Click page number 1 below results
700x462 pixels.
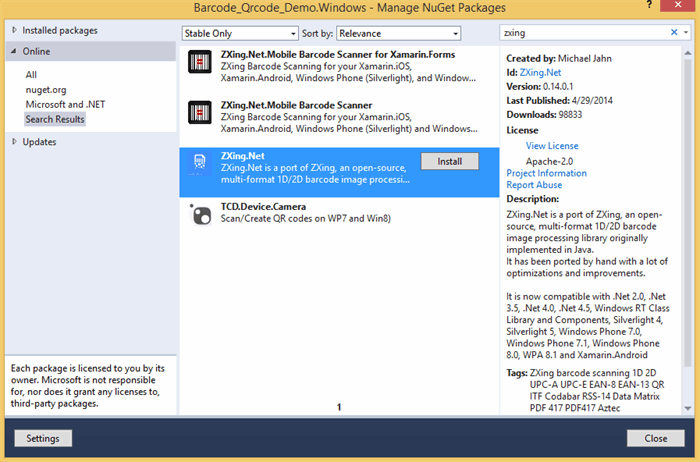(339, 407)
